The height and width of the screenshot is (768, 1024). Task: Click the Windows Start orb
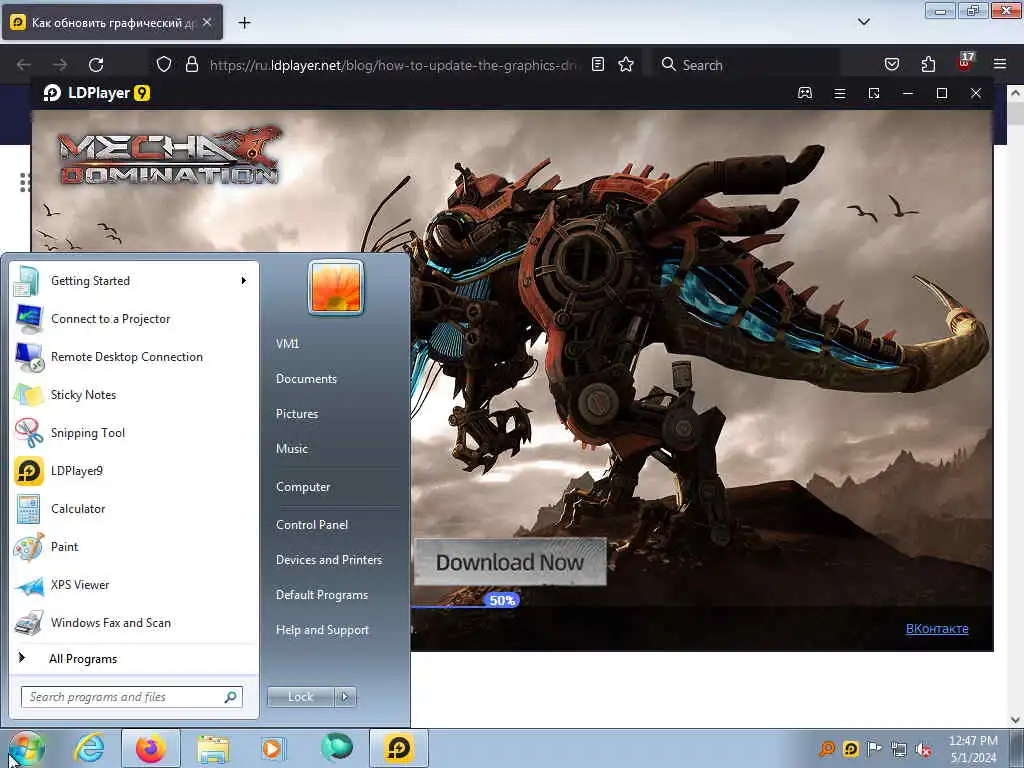(26, 748)
